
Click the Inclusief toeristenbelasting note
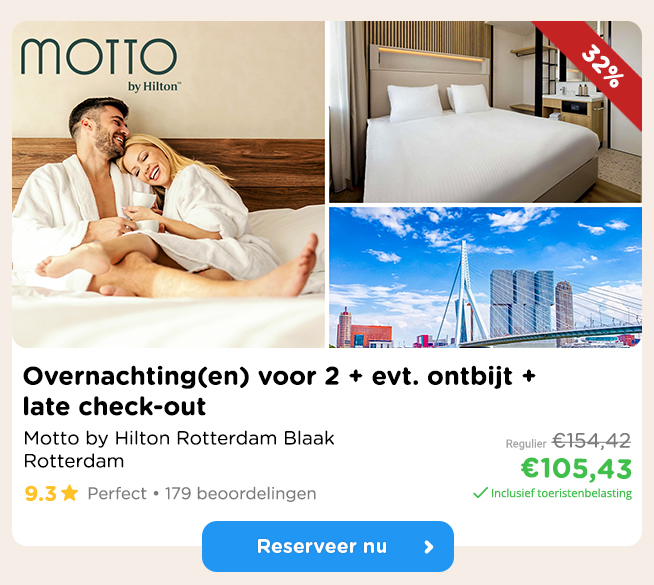click(561, 493)
